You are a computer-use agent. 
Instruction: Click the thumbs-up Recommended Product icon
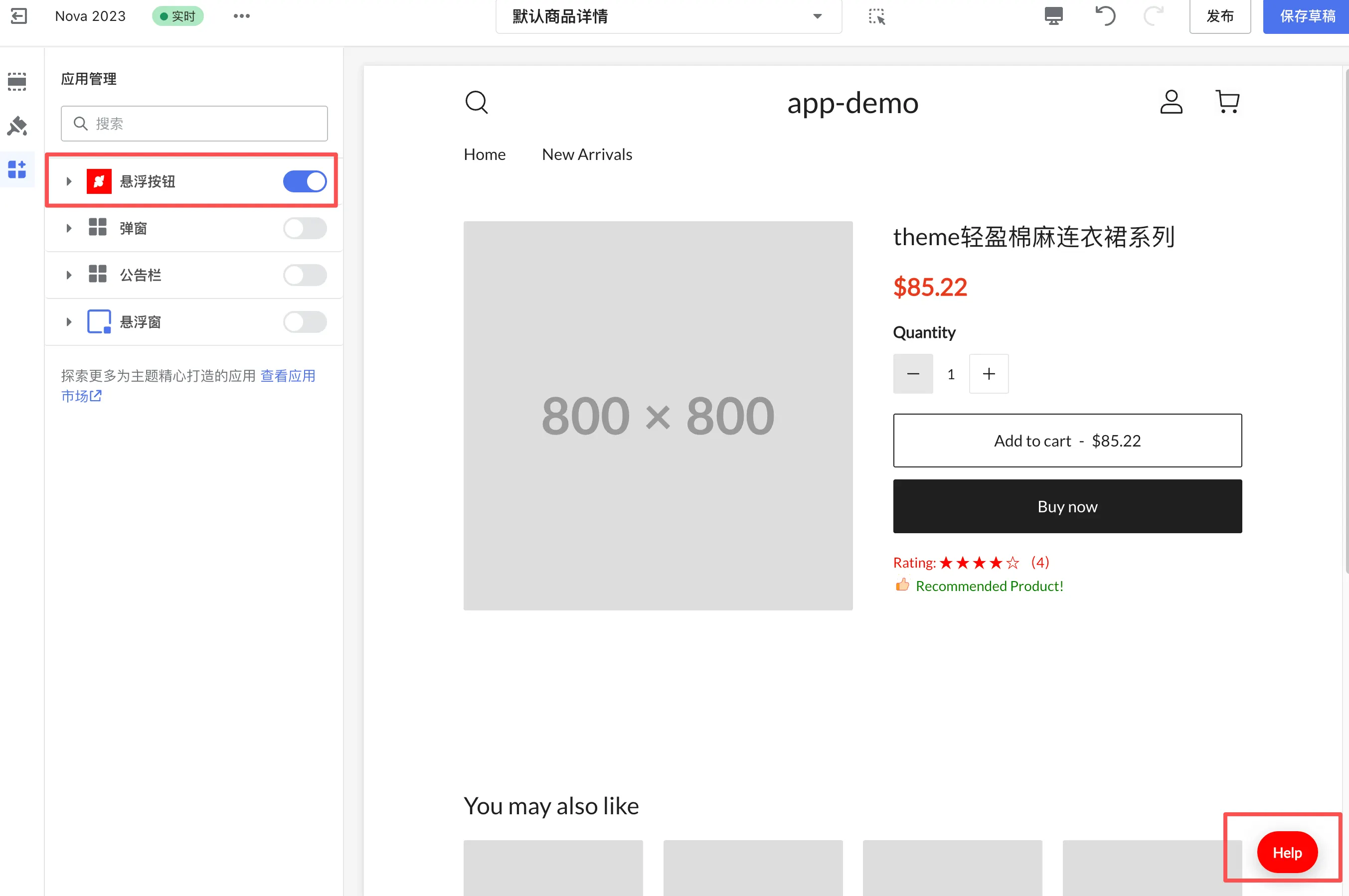click(x=902, y=585)
